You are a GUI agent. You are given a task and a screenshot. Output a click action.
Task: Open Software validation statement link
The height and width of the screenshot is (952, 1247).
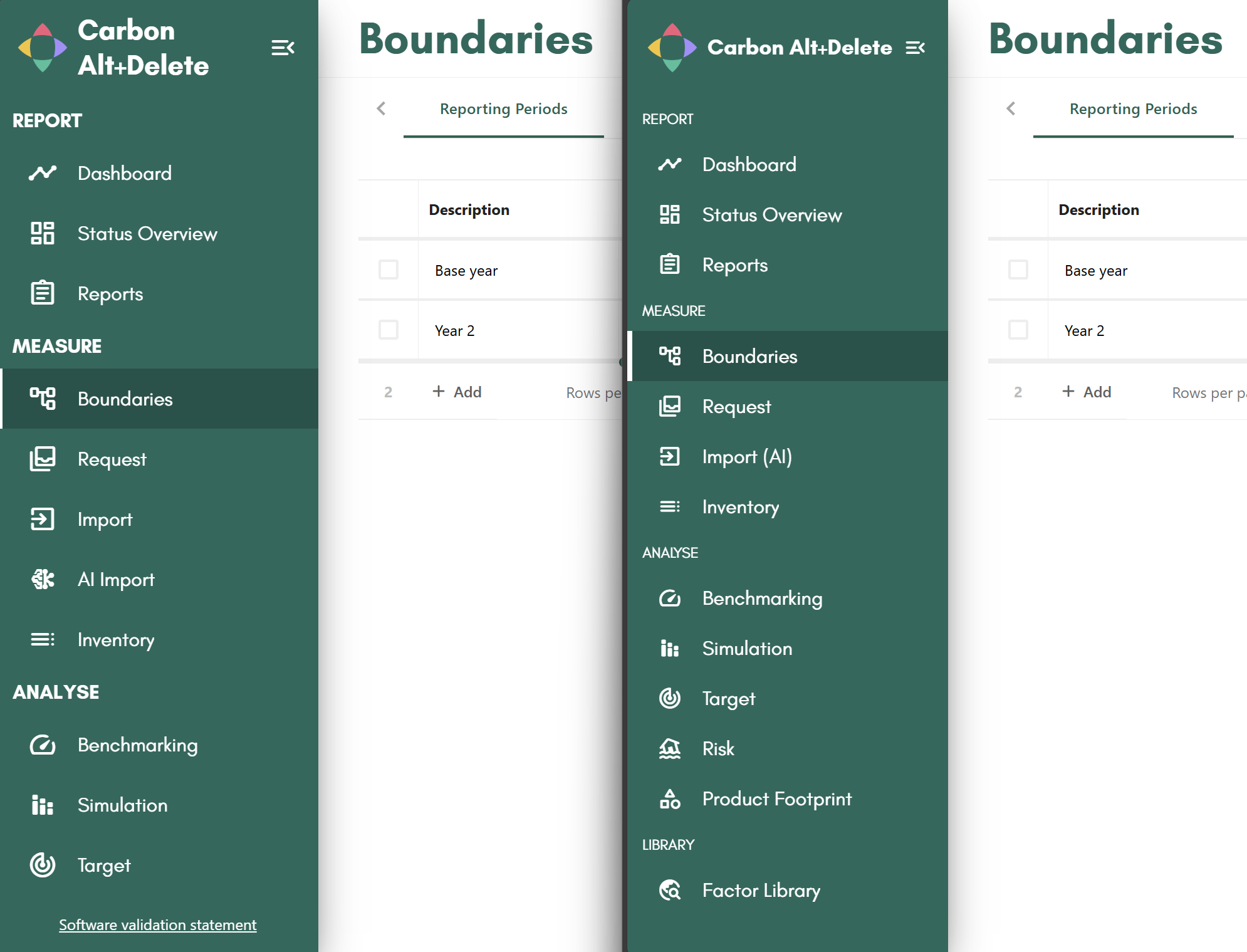(x=158, y=925)
